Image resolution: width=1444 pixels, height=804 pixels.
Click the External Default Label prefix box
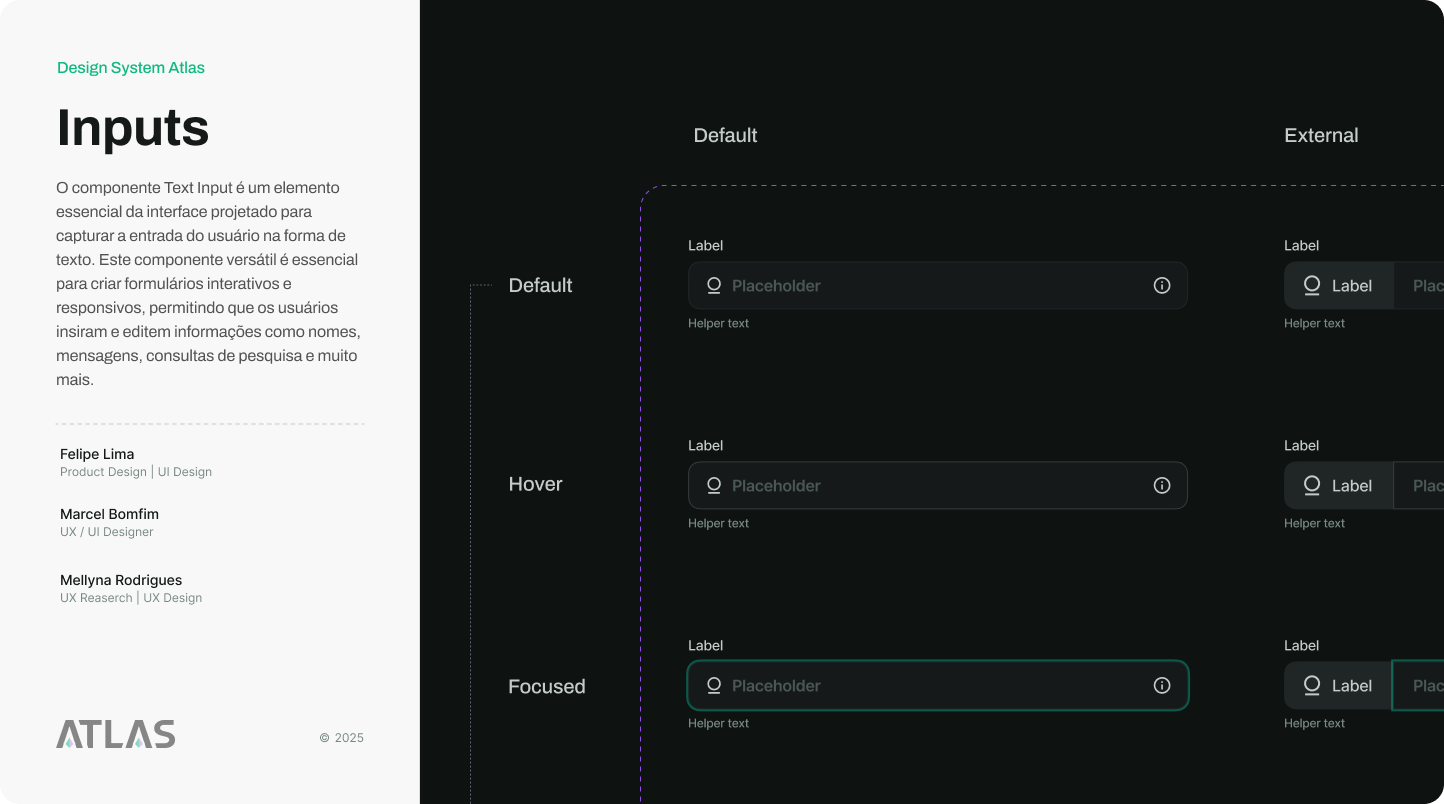[1339, 285]
